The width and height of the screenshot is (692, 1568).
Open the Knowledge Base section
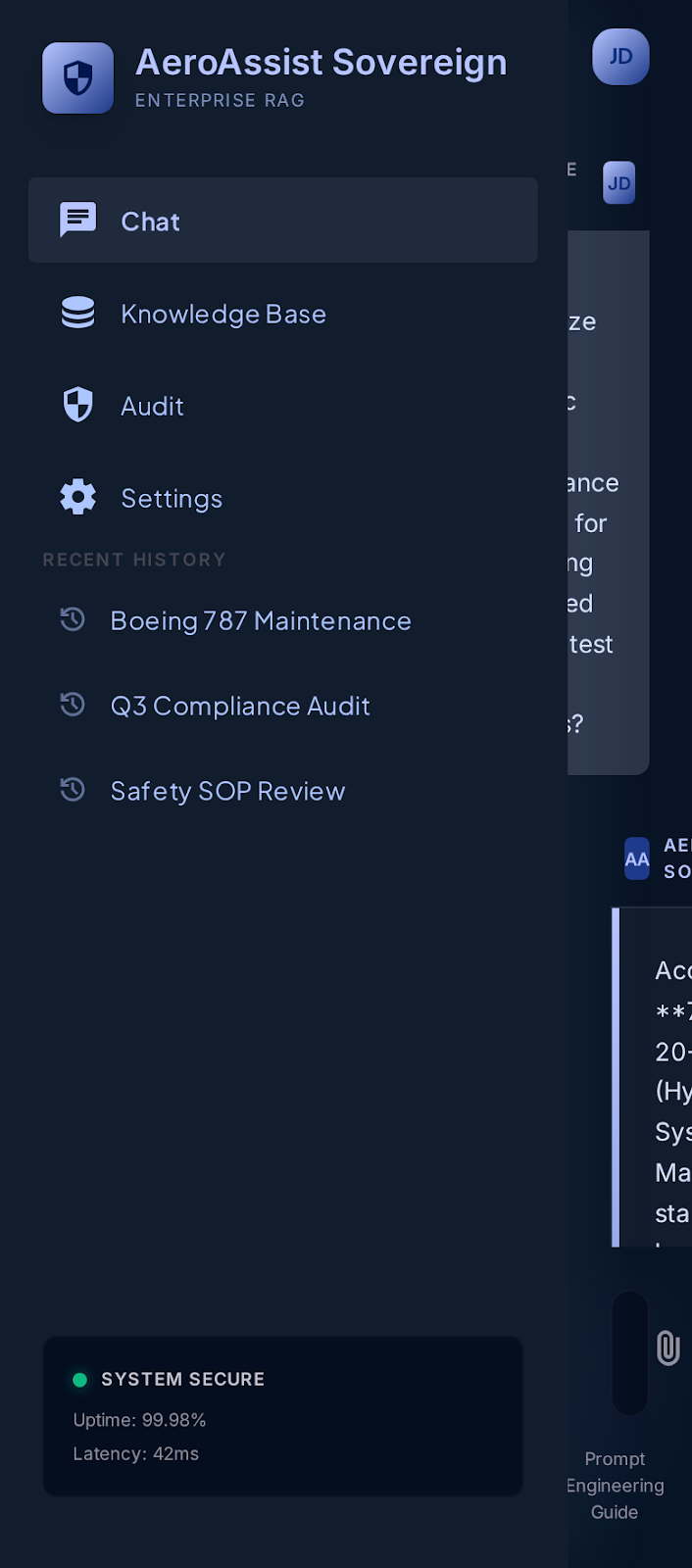(x=283, y=314)
